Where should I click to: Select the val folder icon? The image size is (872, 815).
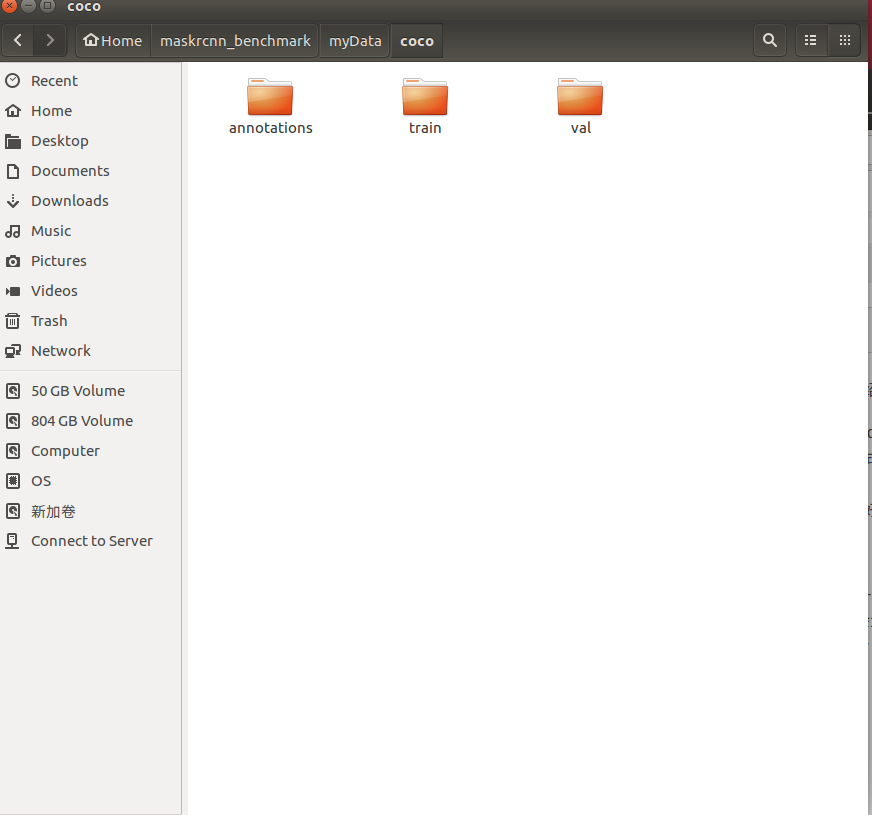coord(580,97)
